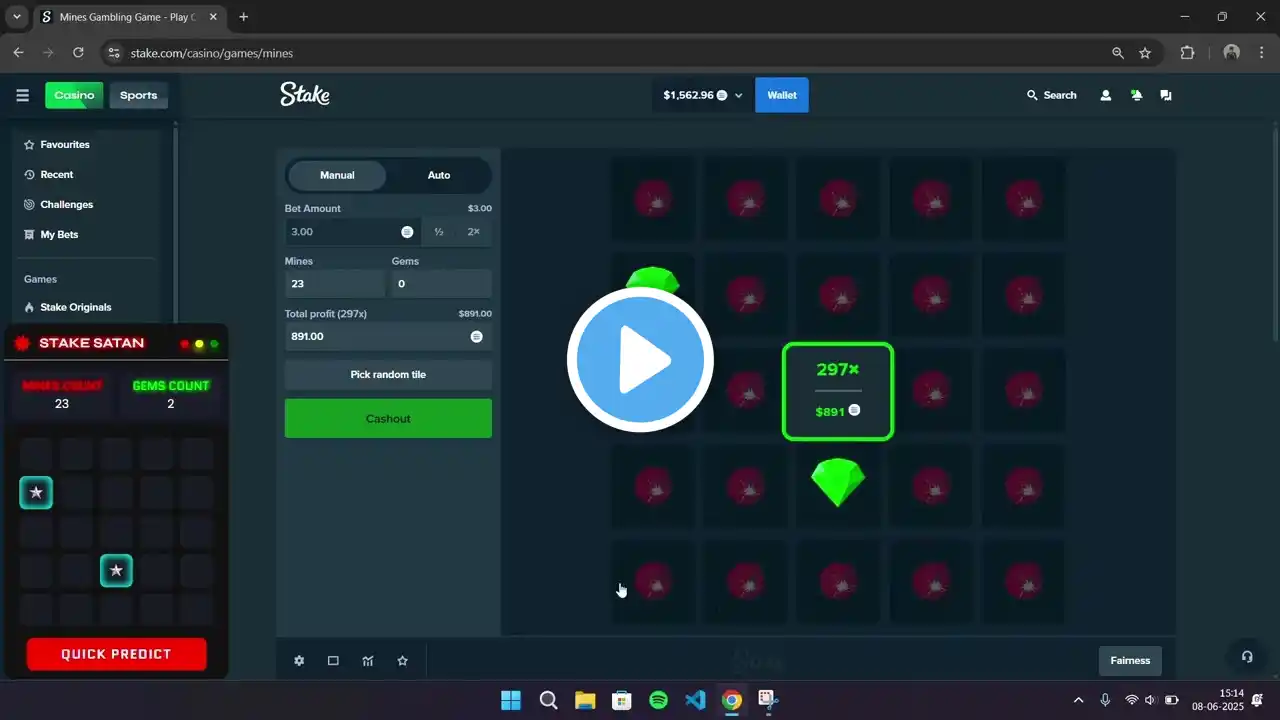Add the game to favourites with the star icon
1280x720 pixels.
tap(402, 661)
